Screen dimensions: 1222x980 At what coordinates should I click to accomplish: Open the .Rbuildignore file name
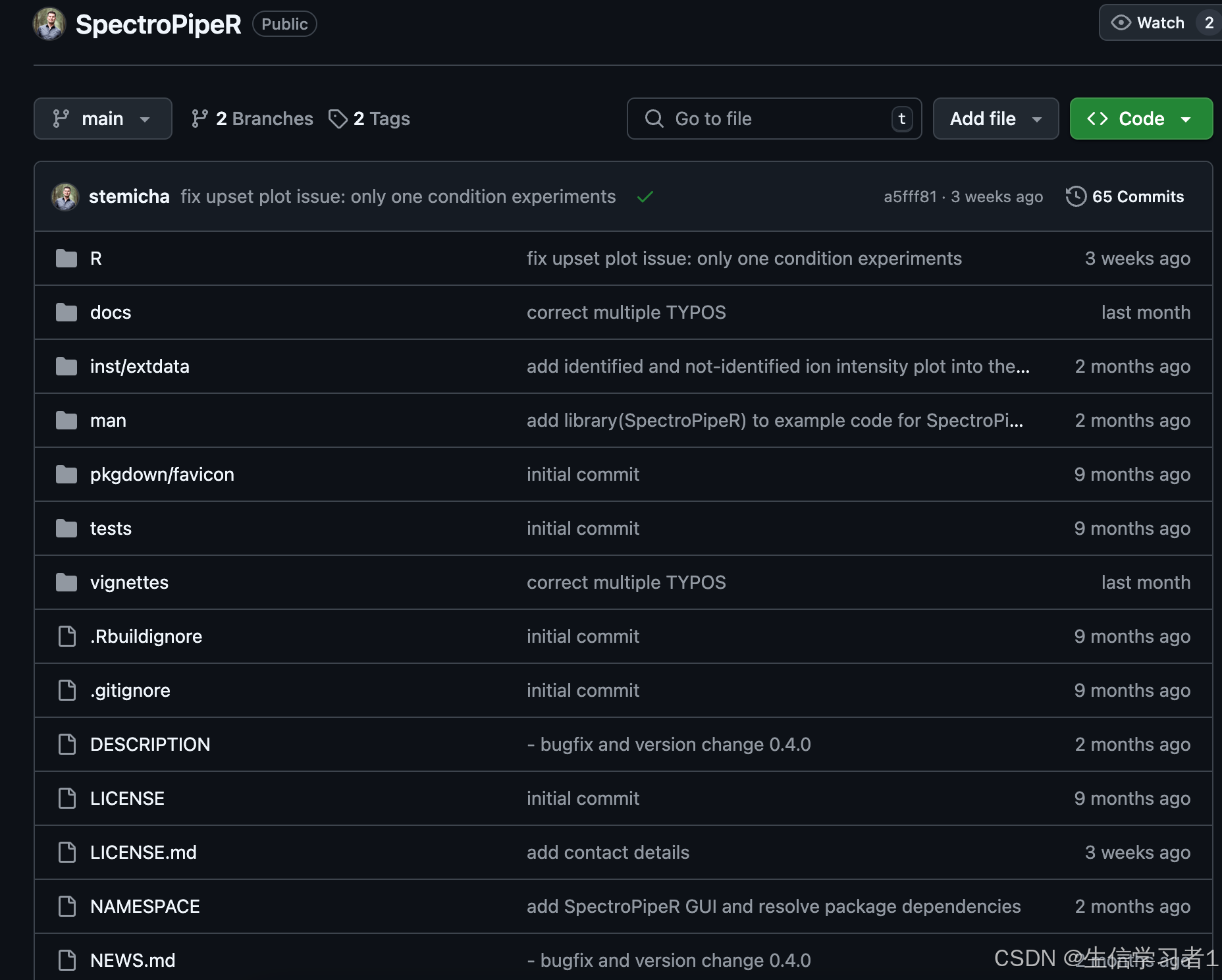(x=146, y=637)
